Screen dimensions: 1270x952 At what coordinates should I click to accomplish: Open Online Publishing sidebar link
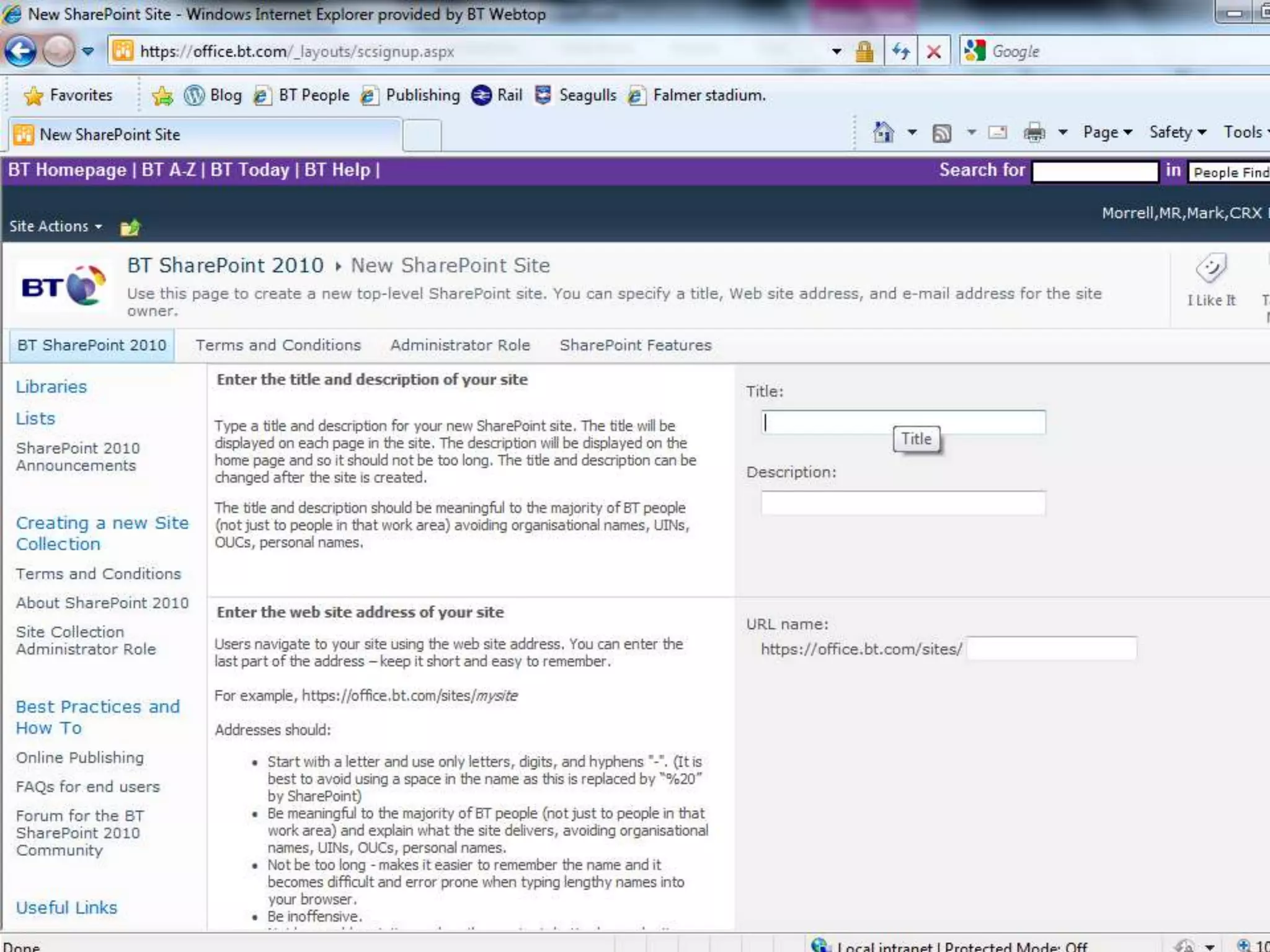[80, 757]
